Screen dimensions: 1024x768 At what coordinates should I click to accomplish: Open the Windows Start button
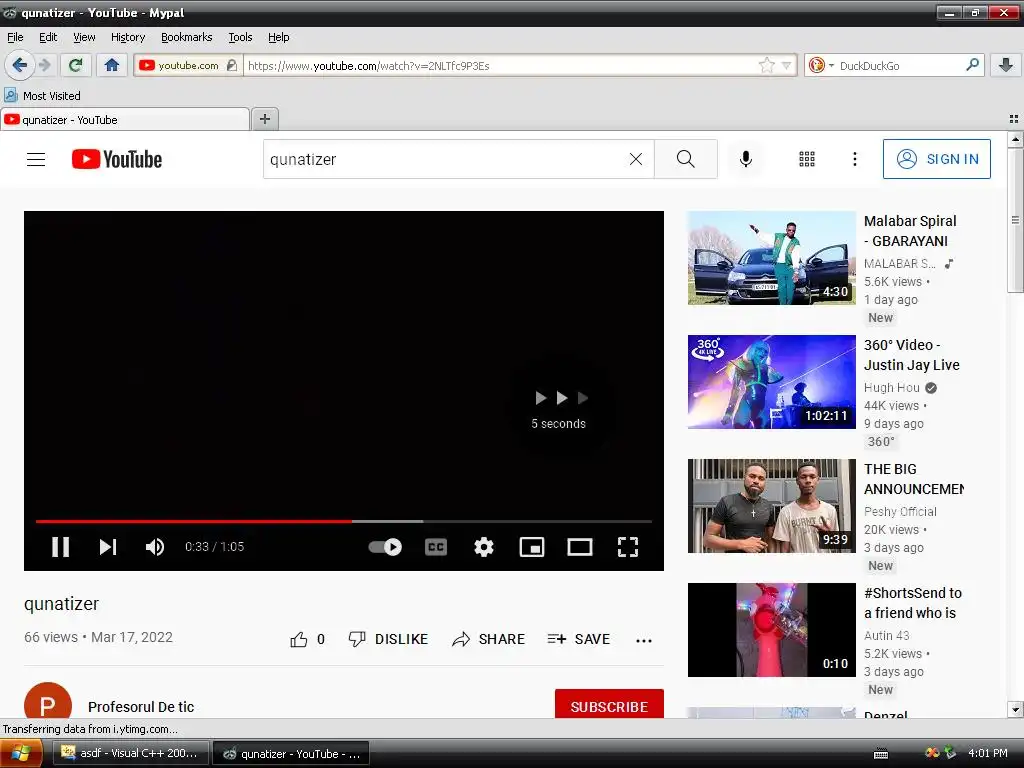click(21, 753)
